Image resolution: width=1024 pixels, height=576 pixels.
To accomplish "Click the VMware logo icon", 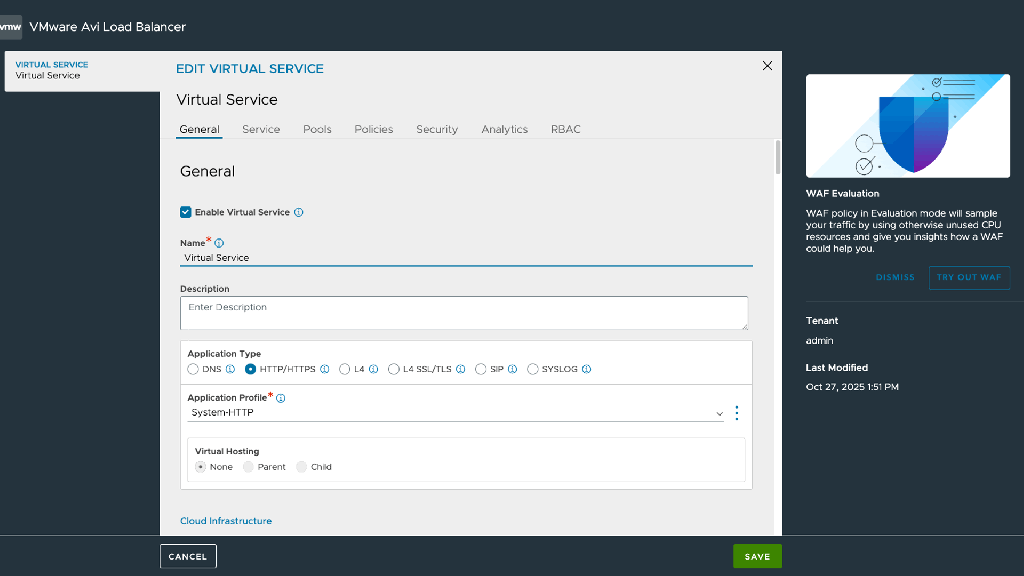I will pyautogui.click(x=11, y=27).
